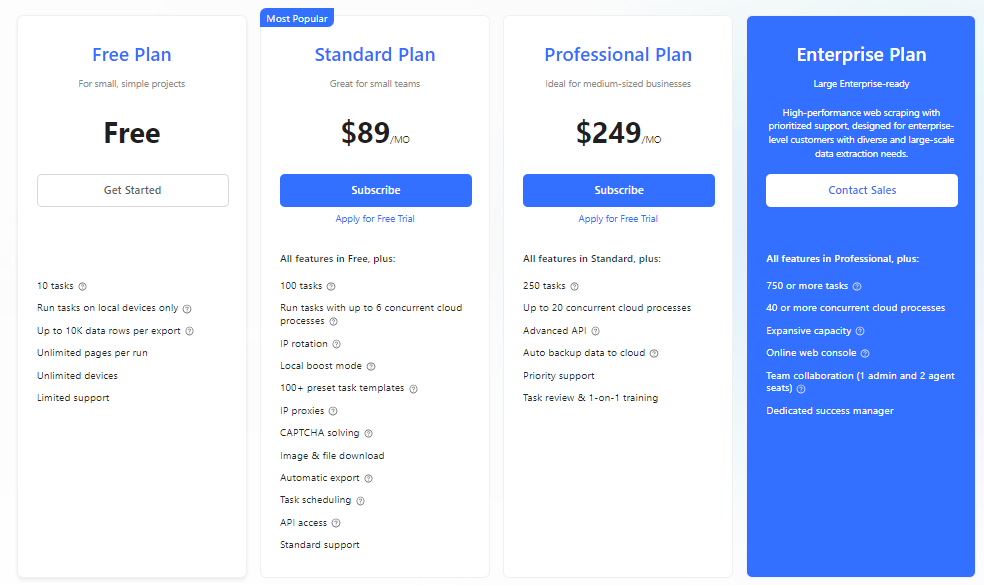Screen dimensions: 984x585
Task: Click the Get Started button
Action: [x=132, y=190]
